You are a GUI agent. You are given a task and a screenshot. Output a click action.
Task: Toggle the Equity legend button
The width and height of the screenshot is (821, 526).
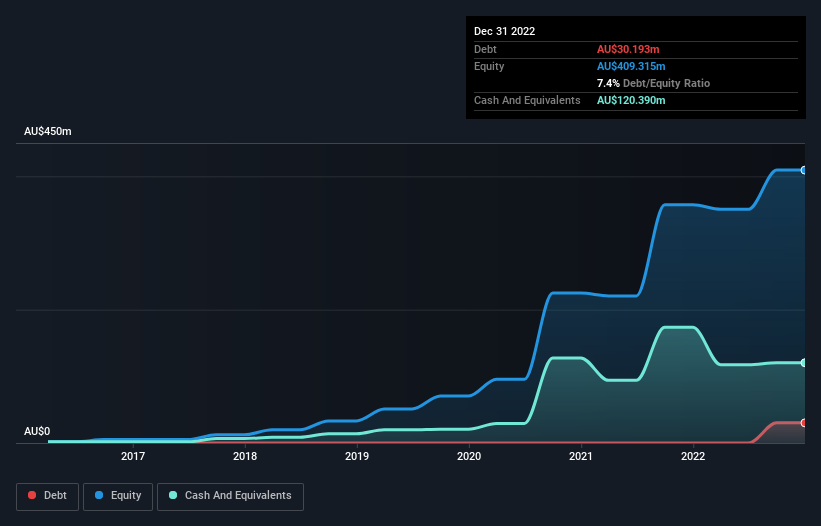tap(118, 496)
